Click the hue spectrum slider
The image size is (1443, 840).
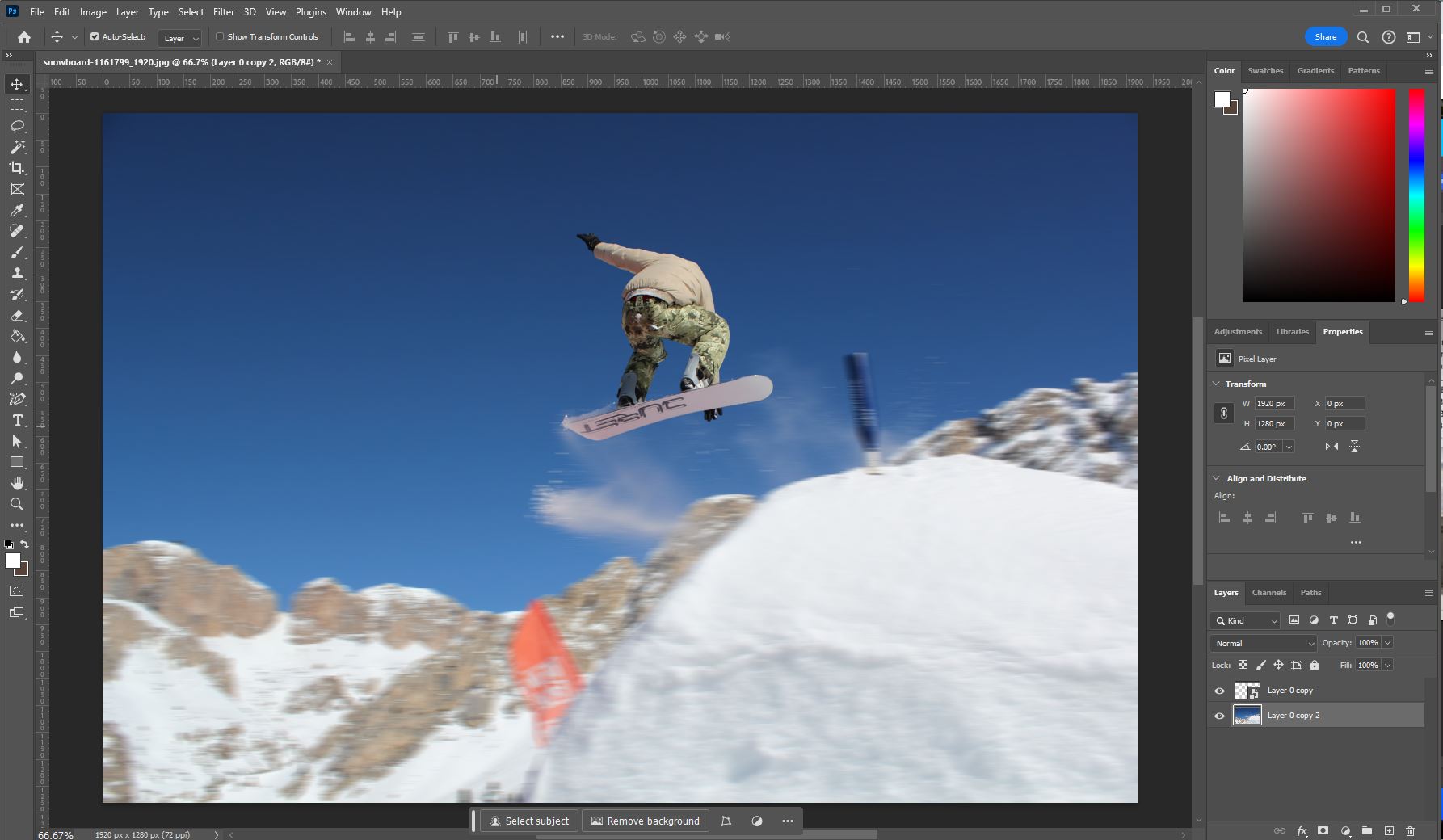pyautogui.click(x=1416, y=195)
